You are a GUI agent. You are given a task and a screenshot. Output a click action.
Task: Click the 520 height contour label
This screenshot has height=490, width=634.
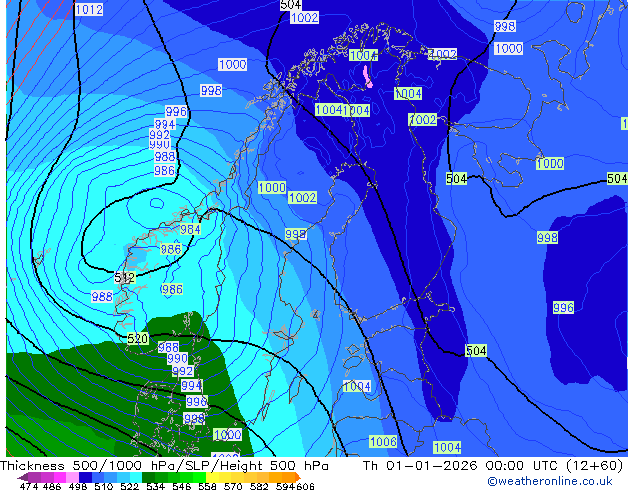(137, 338)
